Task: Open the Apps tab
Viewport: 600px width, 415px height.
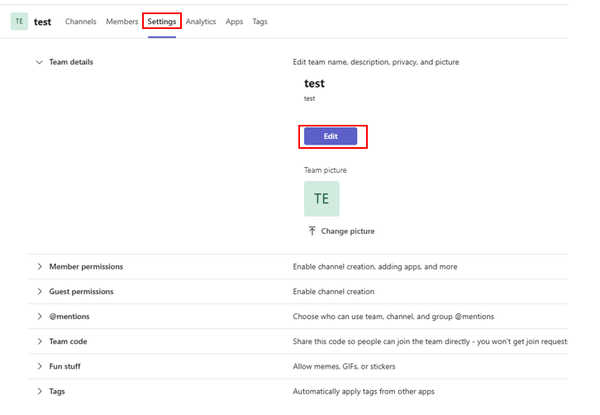Action: pos(234,21)
